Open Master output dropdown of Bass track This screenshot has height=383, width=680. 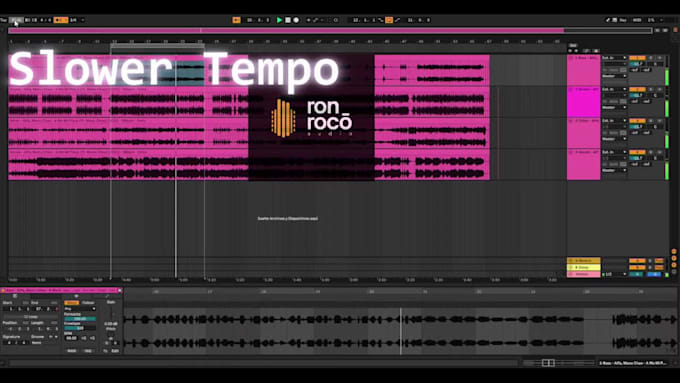click(614, 76)
